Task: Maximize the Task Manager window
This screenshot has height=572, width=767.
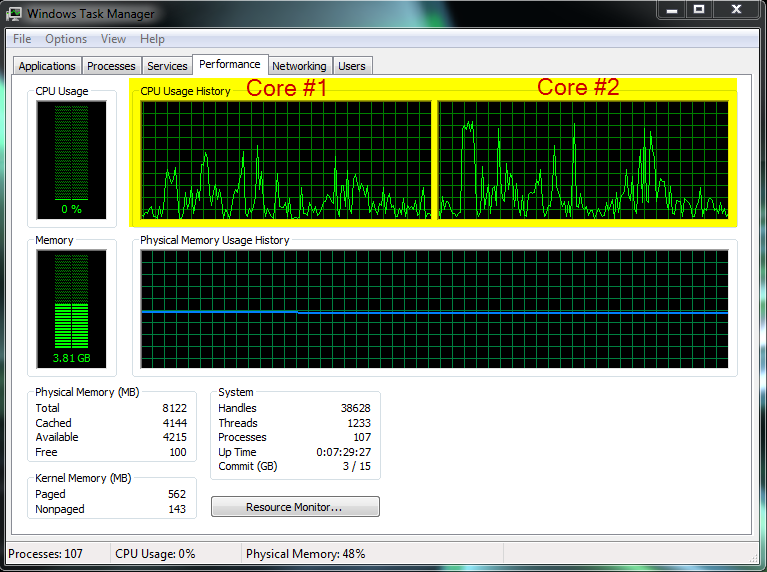Action: (699, 10)
